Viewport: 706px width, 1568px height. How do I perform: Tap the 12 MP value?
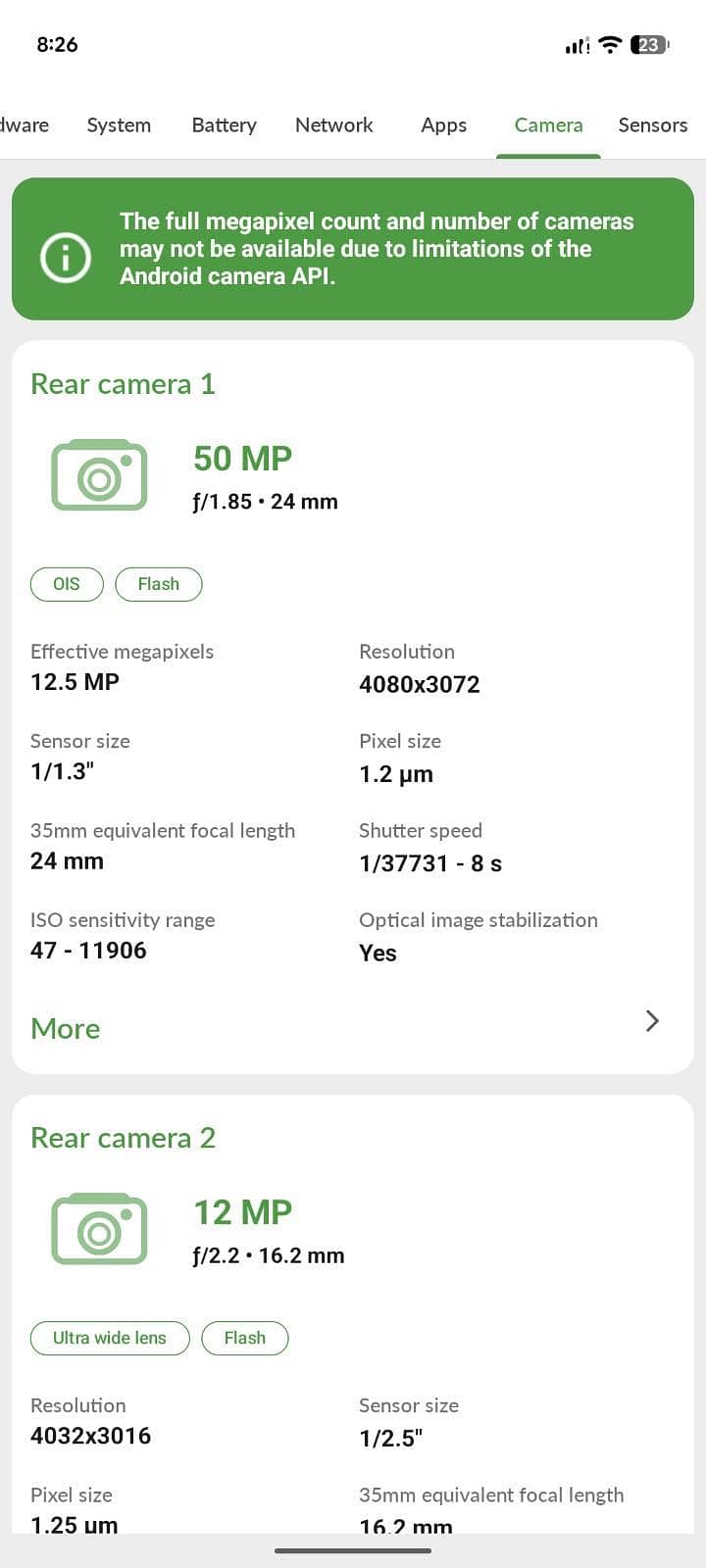click(242, 1211)
